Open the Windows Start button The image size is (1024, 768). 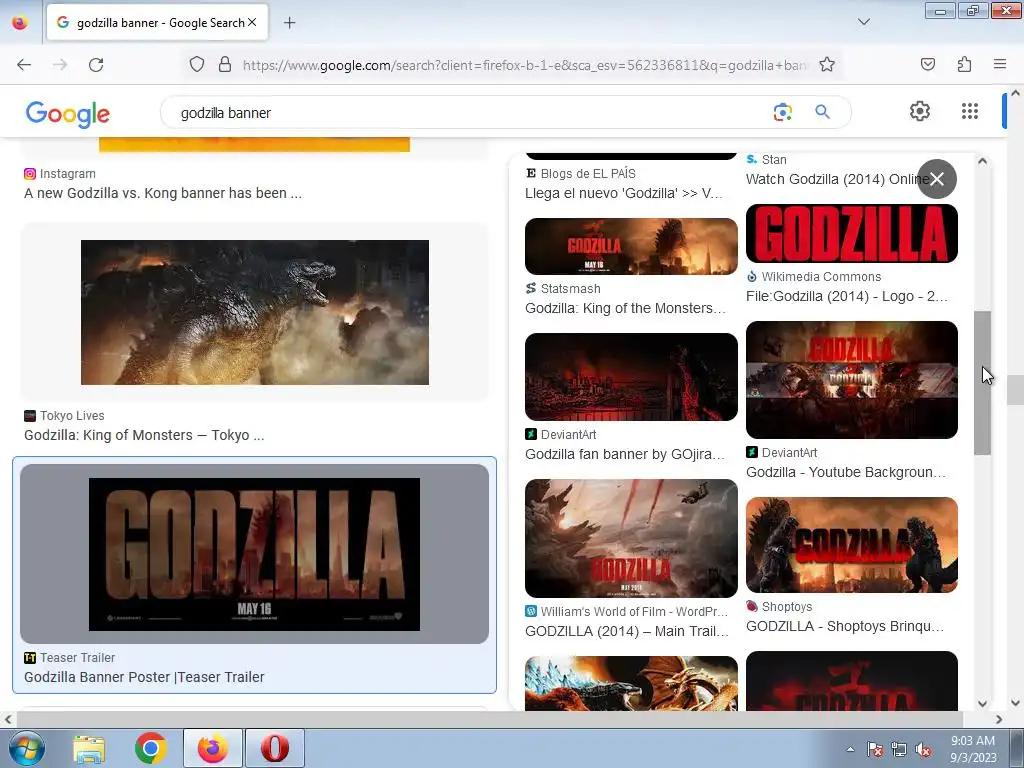coord(26,748)
